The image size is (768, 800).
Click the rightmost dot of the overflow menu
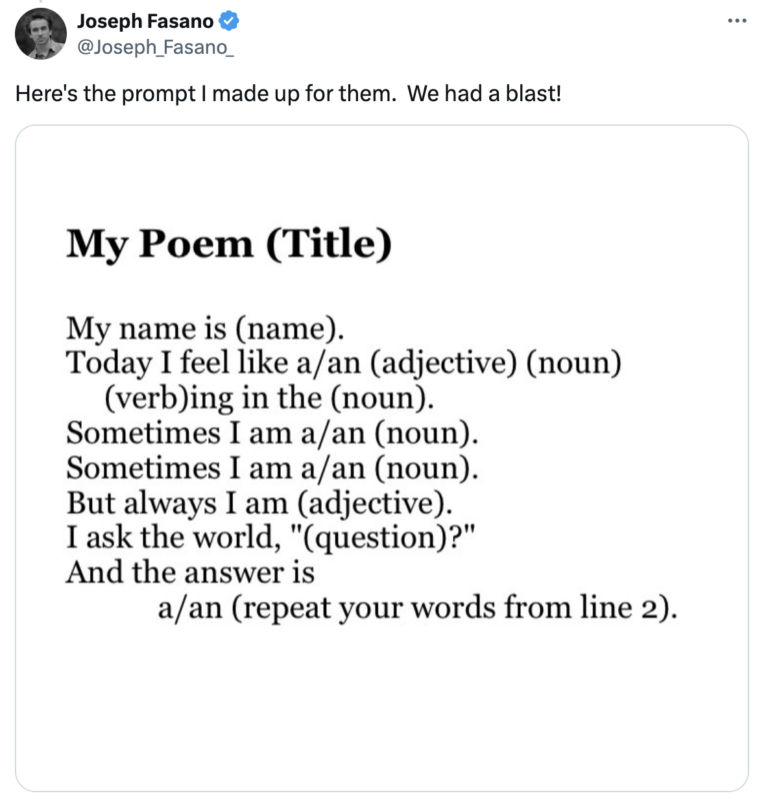[744, 20]
